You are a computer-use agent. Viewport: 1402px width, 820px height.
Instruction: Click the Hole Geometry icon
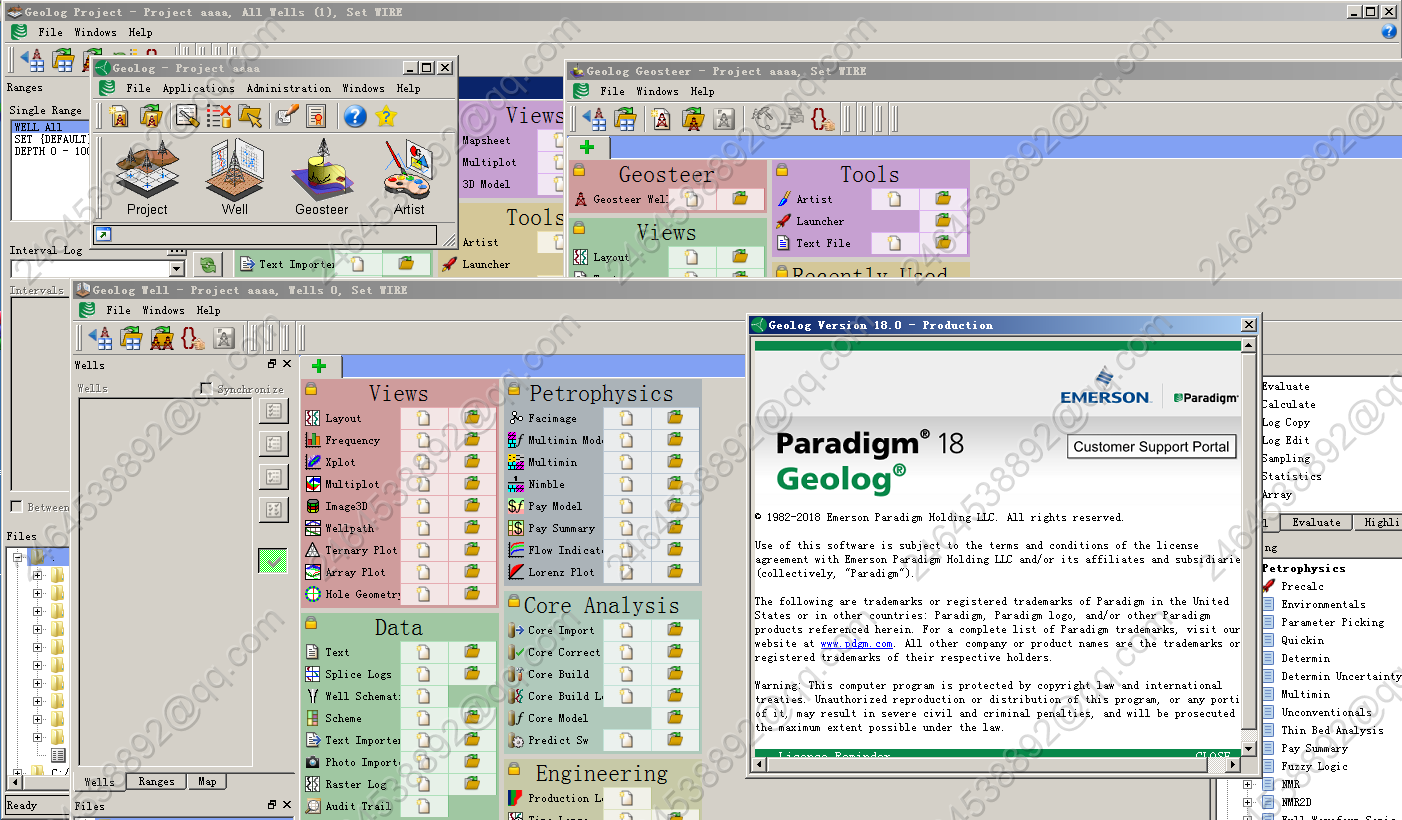pos(314,594)
